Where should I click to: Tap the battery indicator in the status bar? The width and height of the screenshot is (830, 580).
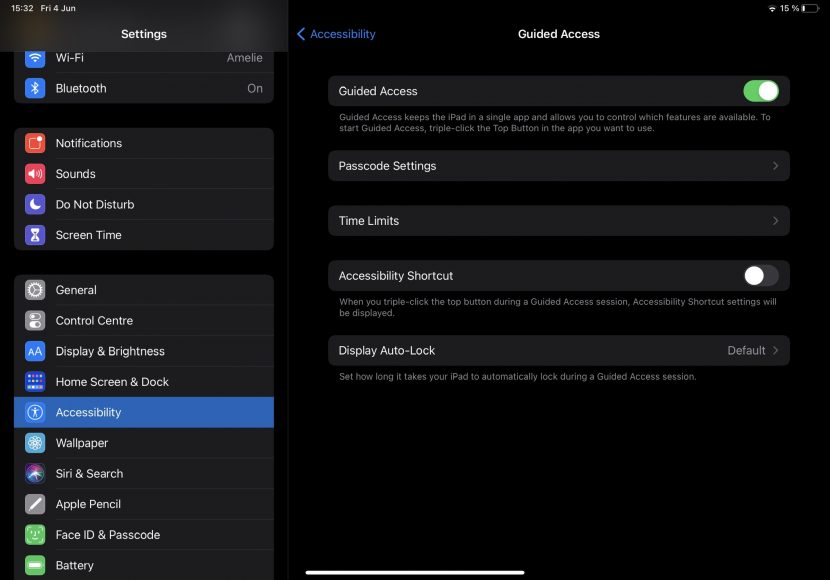click(x=810, y=8)
